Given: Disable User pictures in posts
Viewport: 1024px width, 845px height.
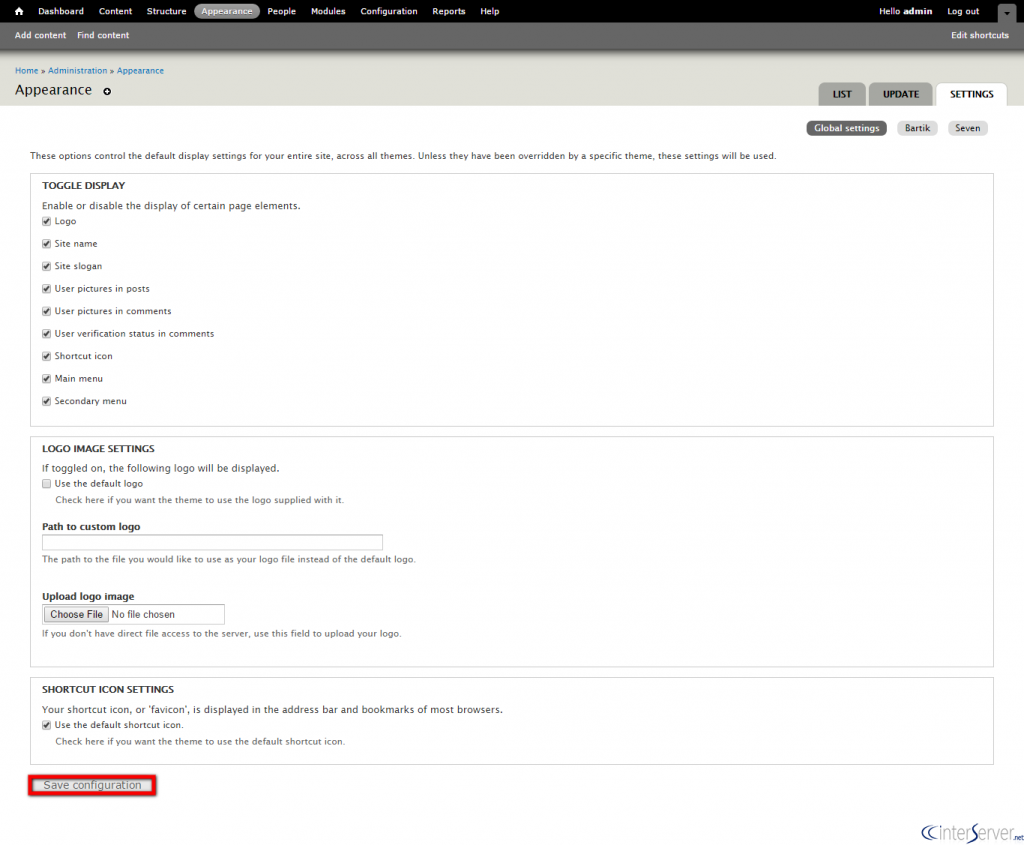Looking at the screenshot, I should click(x=46, y=289).
